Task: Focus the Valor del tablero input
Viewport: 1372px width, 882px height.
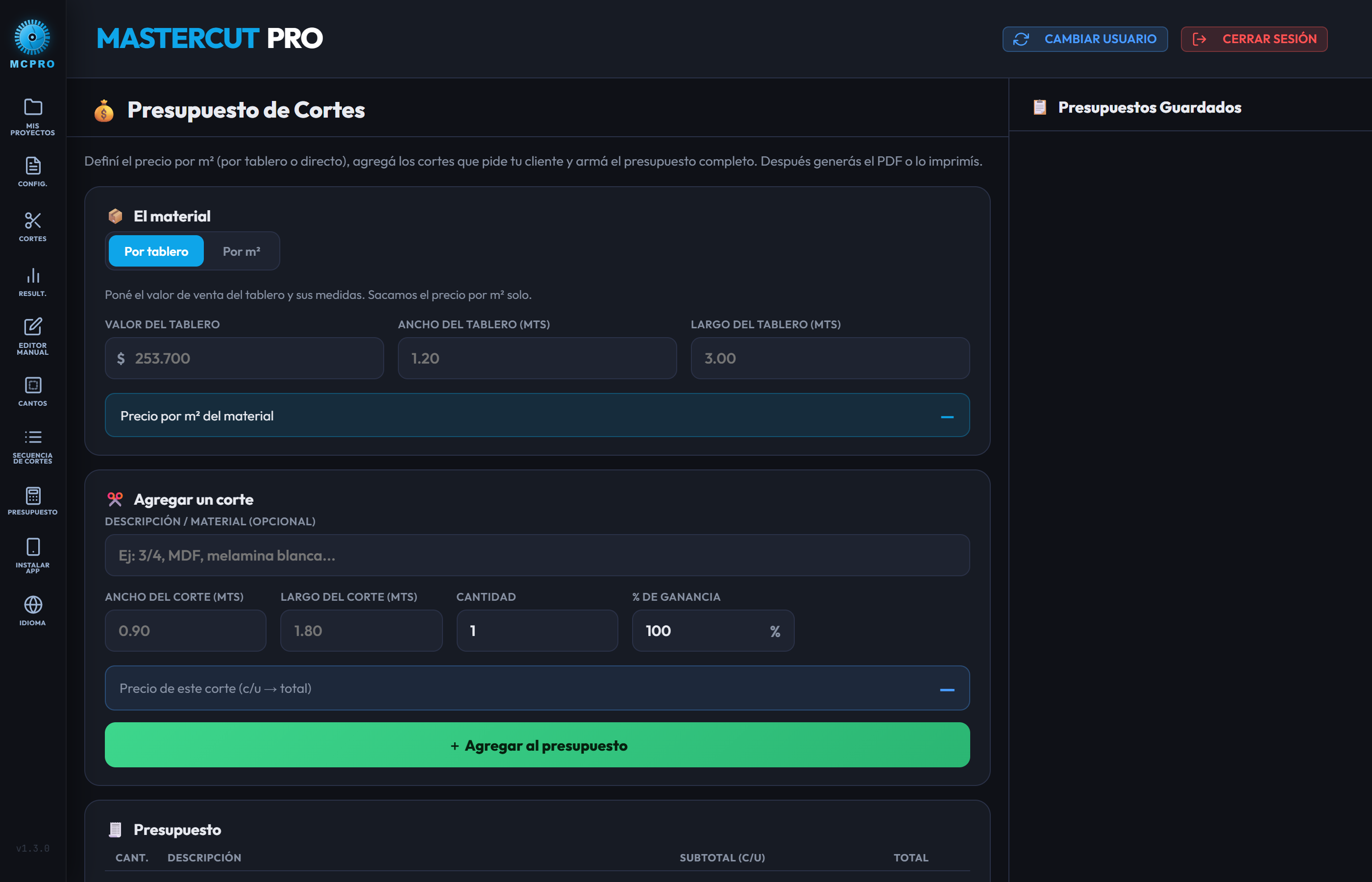Action: point(244,358)
